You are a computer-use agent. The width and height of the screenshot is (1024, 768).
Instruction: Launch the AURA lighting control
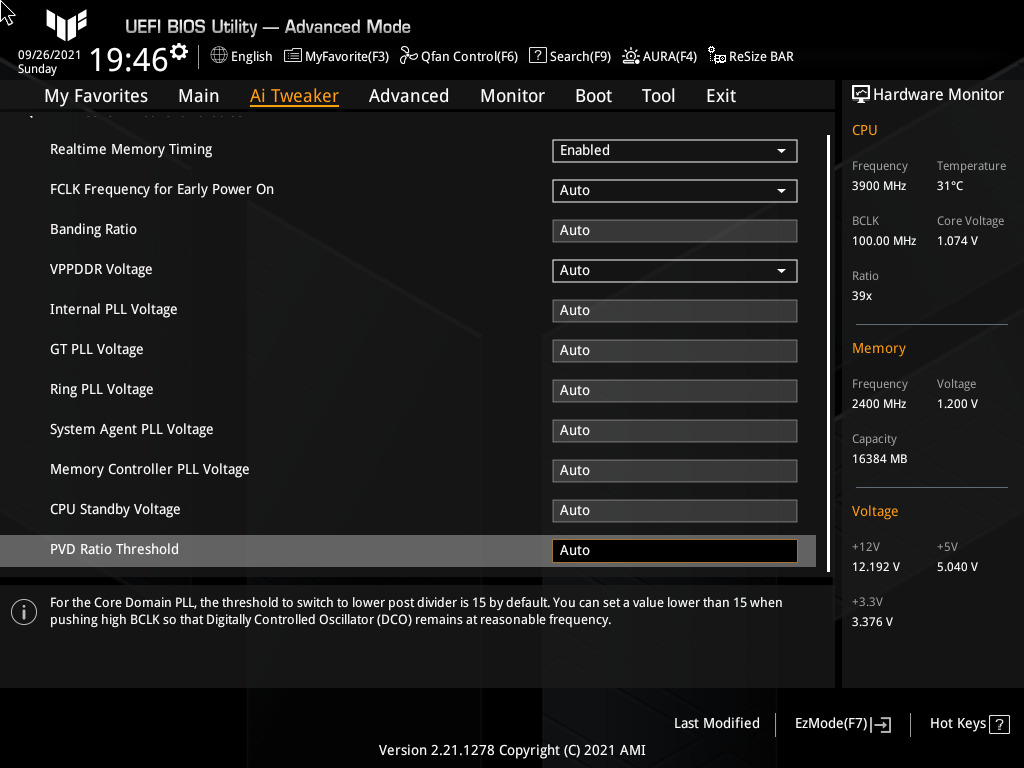tap(659, 56)
